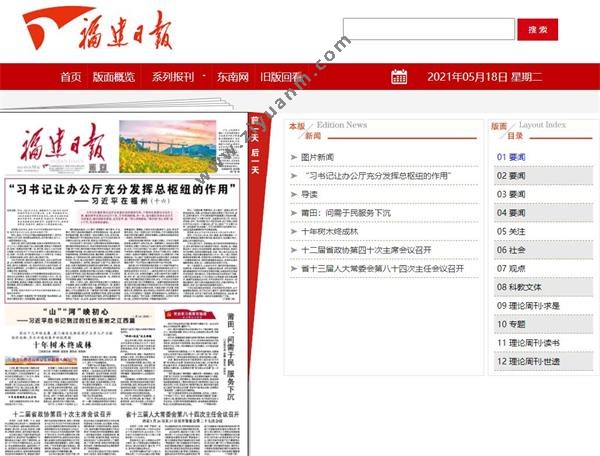Open the calendar date picker icon
The image size is (600, 456).
[399, 77]
